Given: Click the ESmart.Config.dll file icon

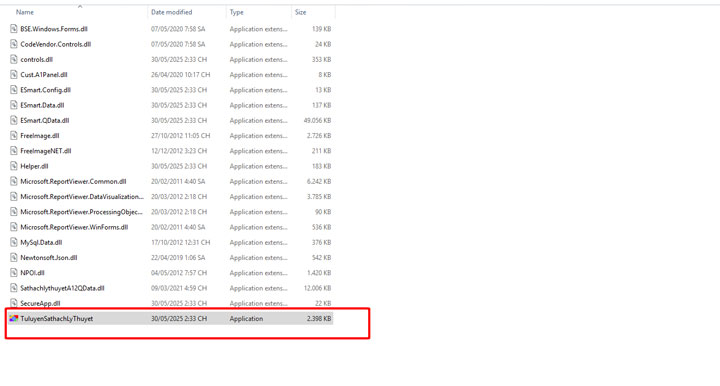Looking at the screenshot, I should [x=14, y=90].
